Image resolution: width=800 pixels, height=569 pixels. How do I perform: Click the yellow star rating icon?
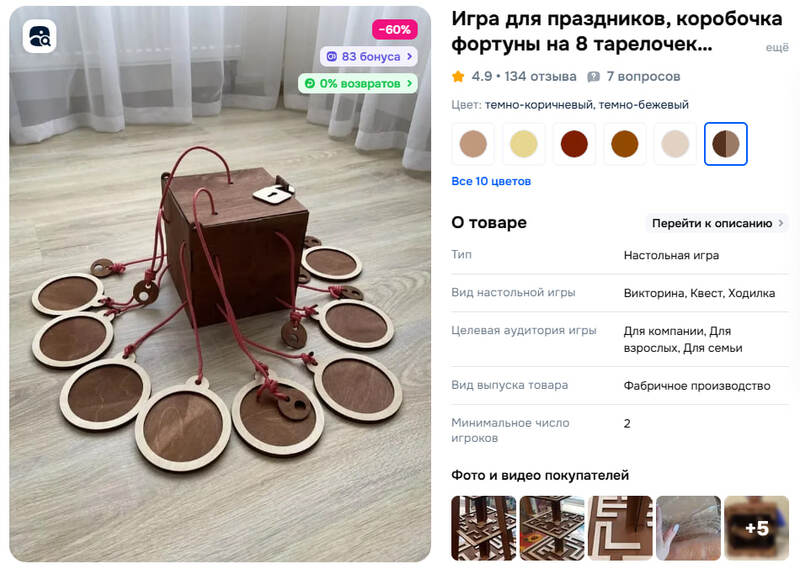[458, 77]
